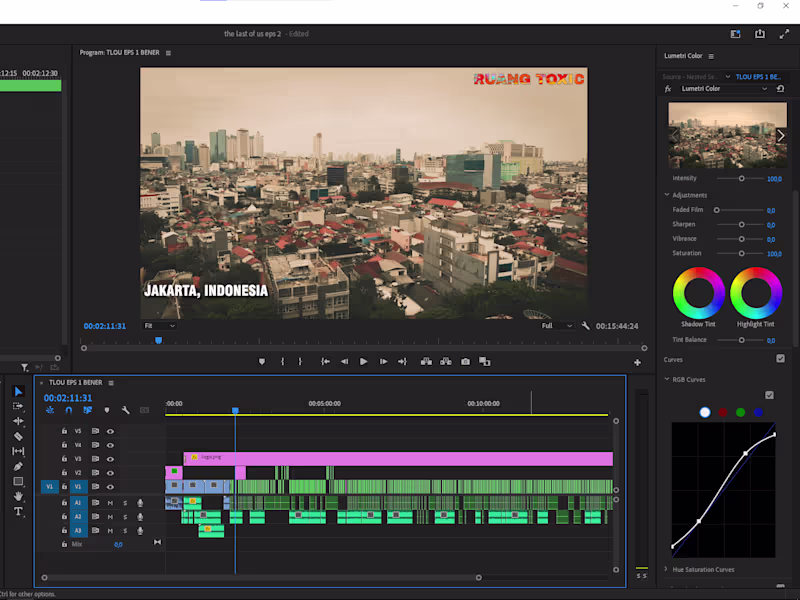Add a marker in the Program monitor
Viewport: 800px width, 600px height.
coord(262,361)
